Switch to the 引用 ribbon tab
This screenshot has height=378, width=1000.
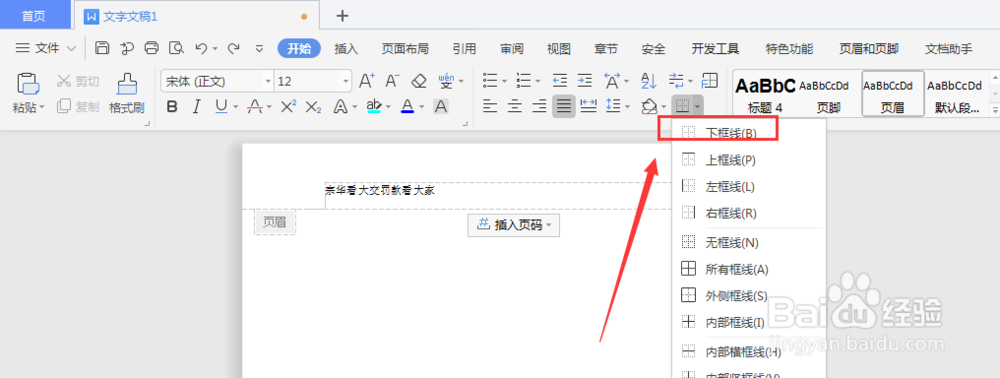point(464,48)
